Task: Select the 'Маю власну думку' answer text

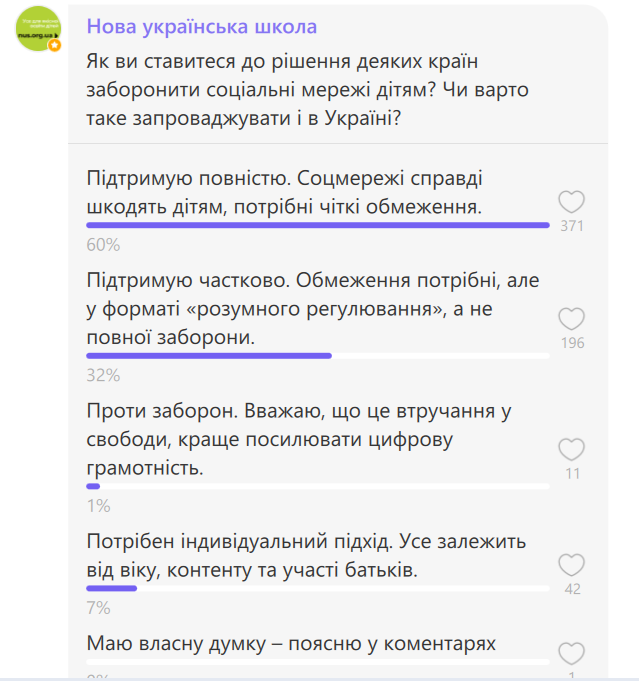Action: point(291,643)
